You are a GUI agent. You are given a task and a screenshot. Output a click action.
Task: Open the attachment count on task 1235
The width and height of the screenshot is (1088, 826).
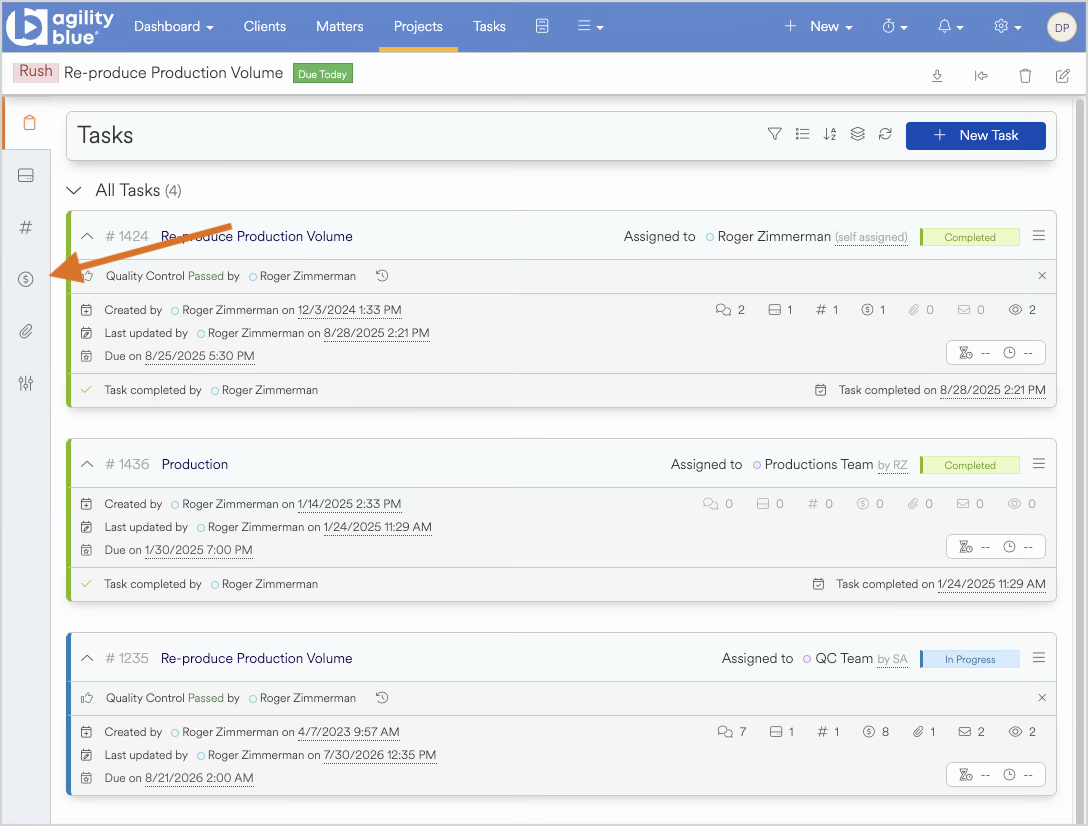pyautogui.click(x=924, y=732)
